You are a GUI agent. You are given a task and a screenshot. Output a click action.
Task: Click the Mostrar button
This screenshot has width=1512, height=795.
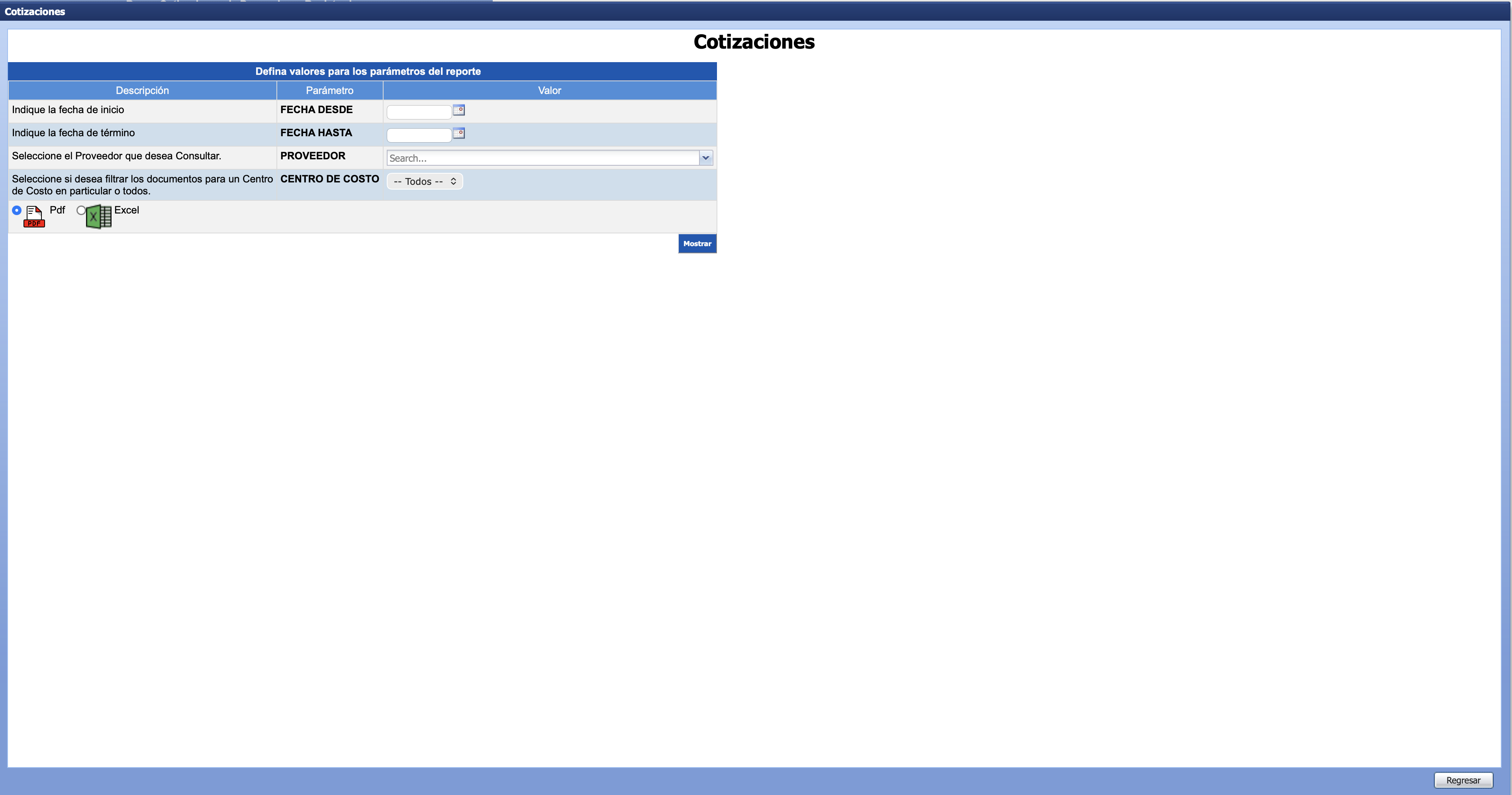point(697,243)
